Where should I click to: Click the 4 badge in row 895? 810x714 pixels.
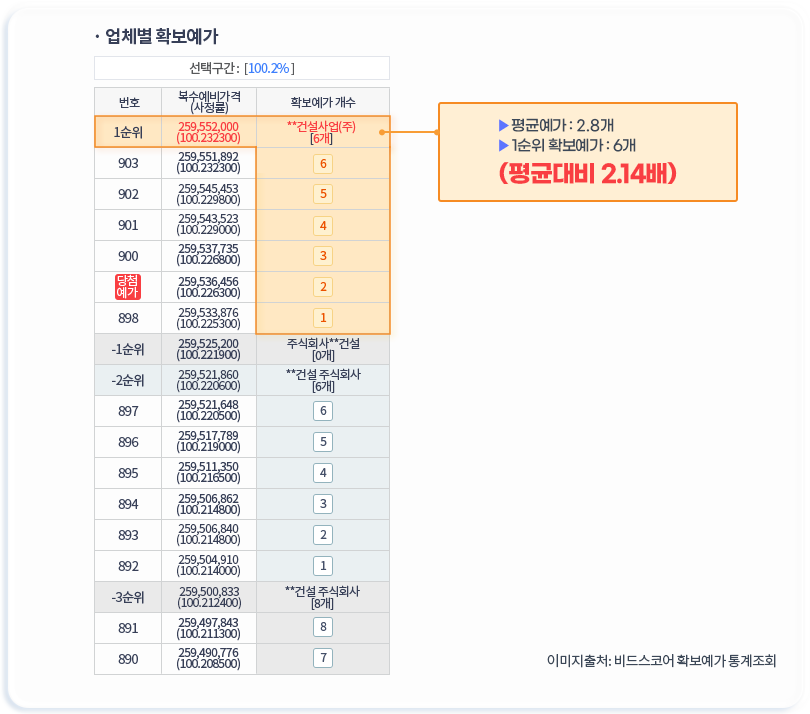click(x=323, y=473)
